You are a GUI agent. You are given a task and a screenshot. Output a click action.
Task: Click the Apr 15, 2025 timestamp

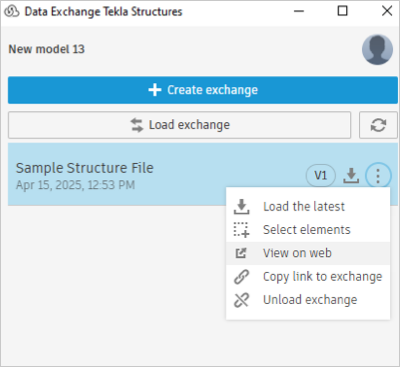[x=75, y=185]
